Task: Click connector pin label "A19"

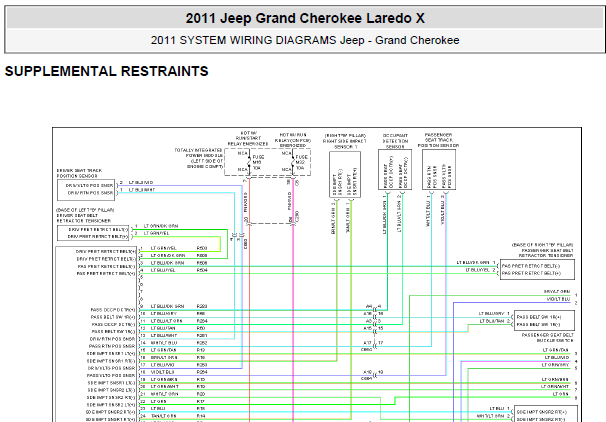Action: click(x=368, y=372)
